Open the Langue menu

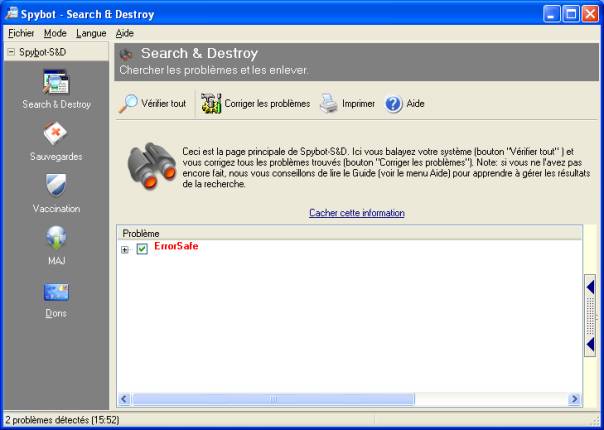click(91, 34)
